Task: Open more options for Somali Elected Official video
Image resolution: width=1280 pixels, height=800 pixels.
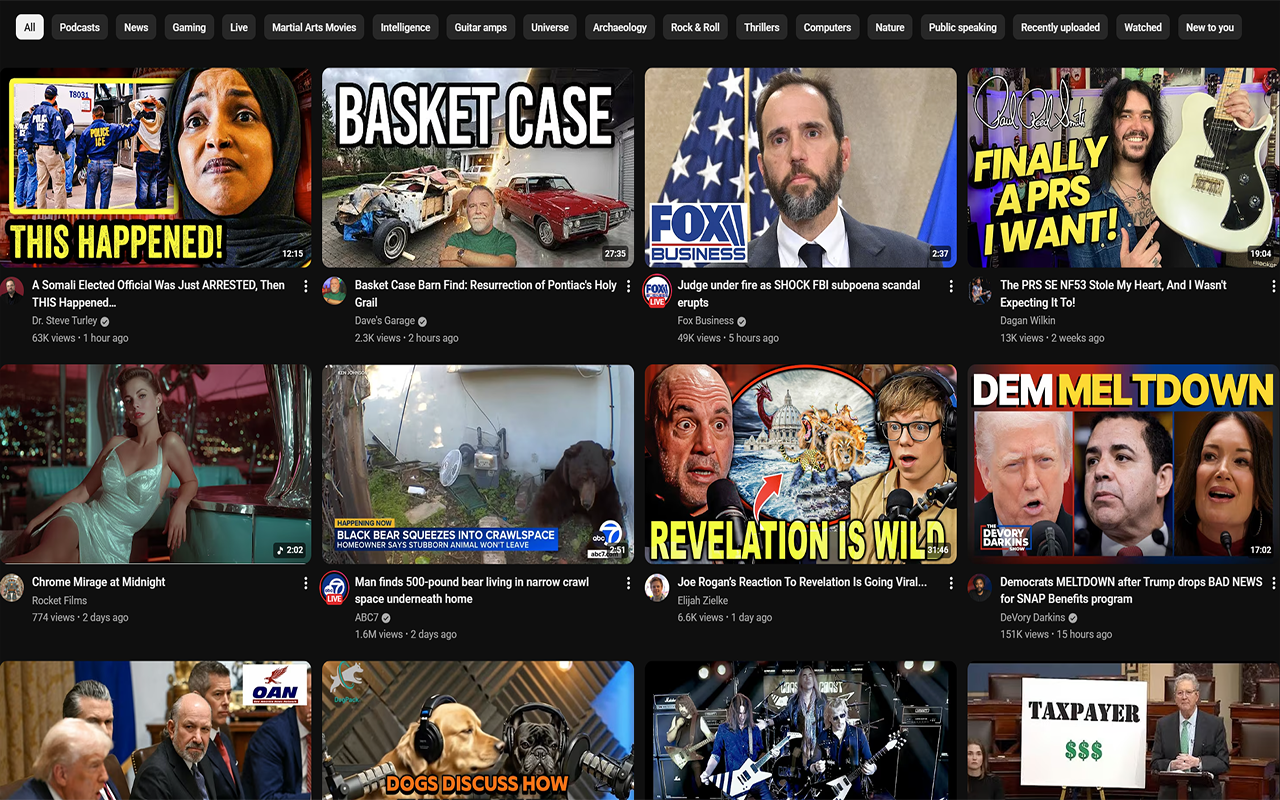Action: tap(306, 286)
